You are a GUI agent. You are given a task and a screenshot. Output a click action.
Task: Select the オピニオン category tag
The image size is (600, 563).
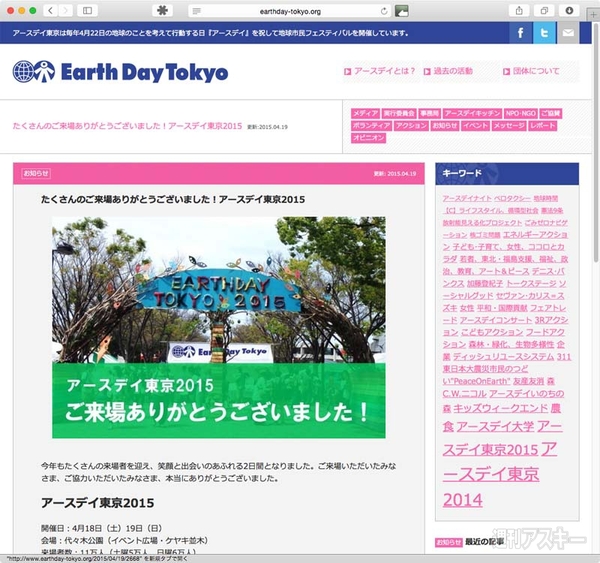(x=368, y=138)
